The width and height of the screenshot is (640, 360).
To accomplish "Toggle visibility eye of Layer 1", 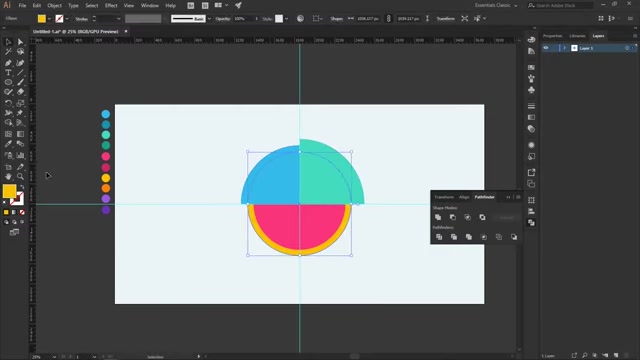I will tap(546, 48).
